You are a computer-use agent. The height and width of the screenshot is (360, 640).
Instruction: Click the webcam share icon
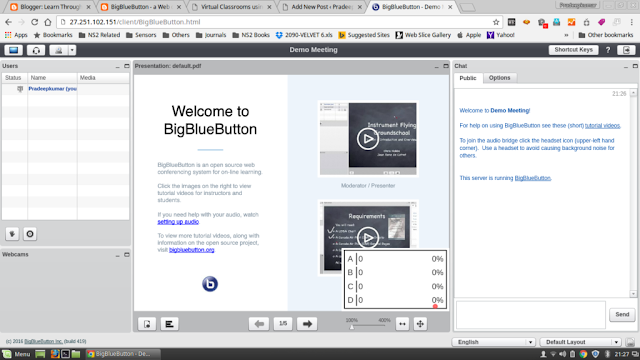59,50
